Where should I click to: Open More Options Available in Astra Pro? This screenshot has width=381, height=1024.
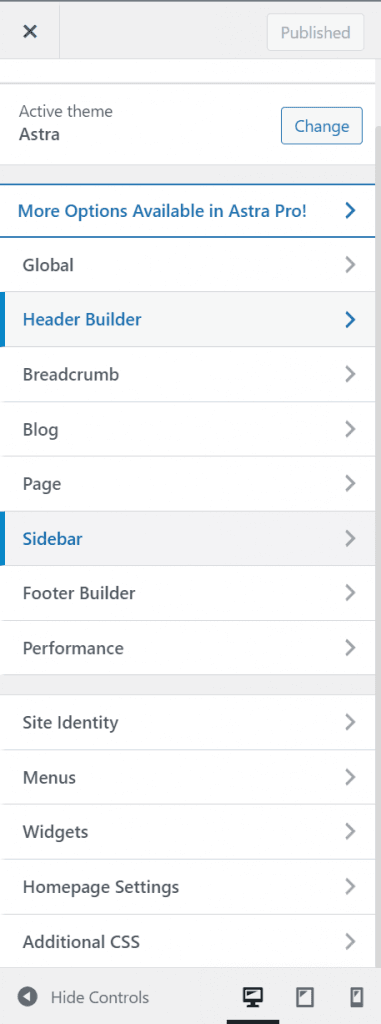[188, 210]
